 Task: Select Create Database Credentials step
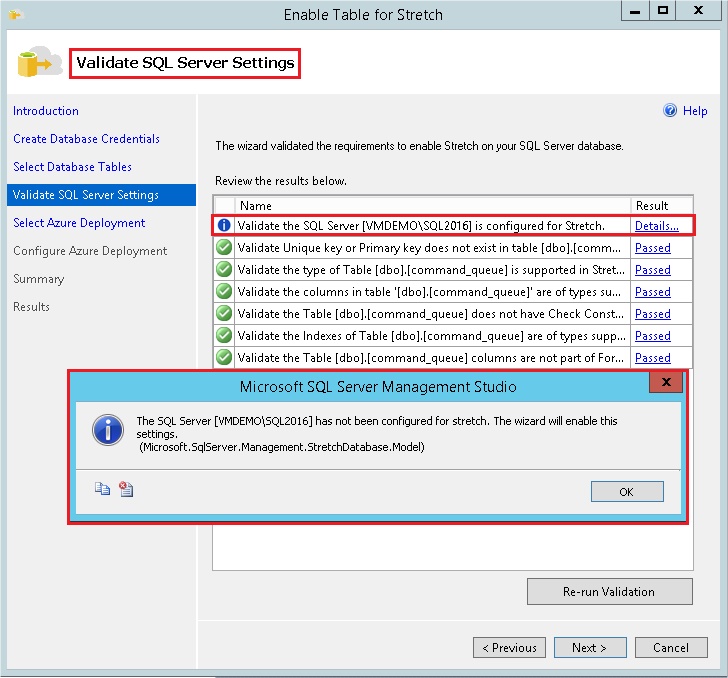(86, 139)
